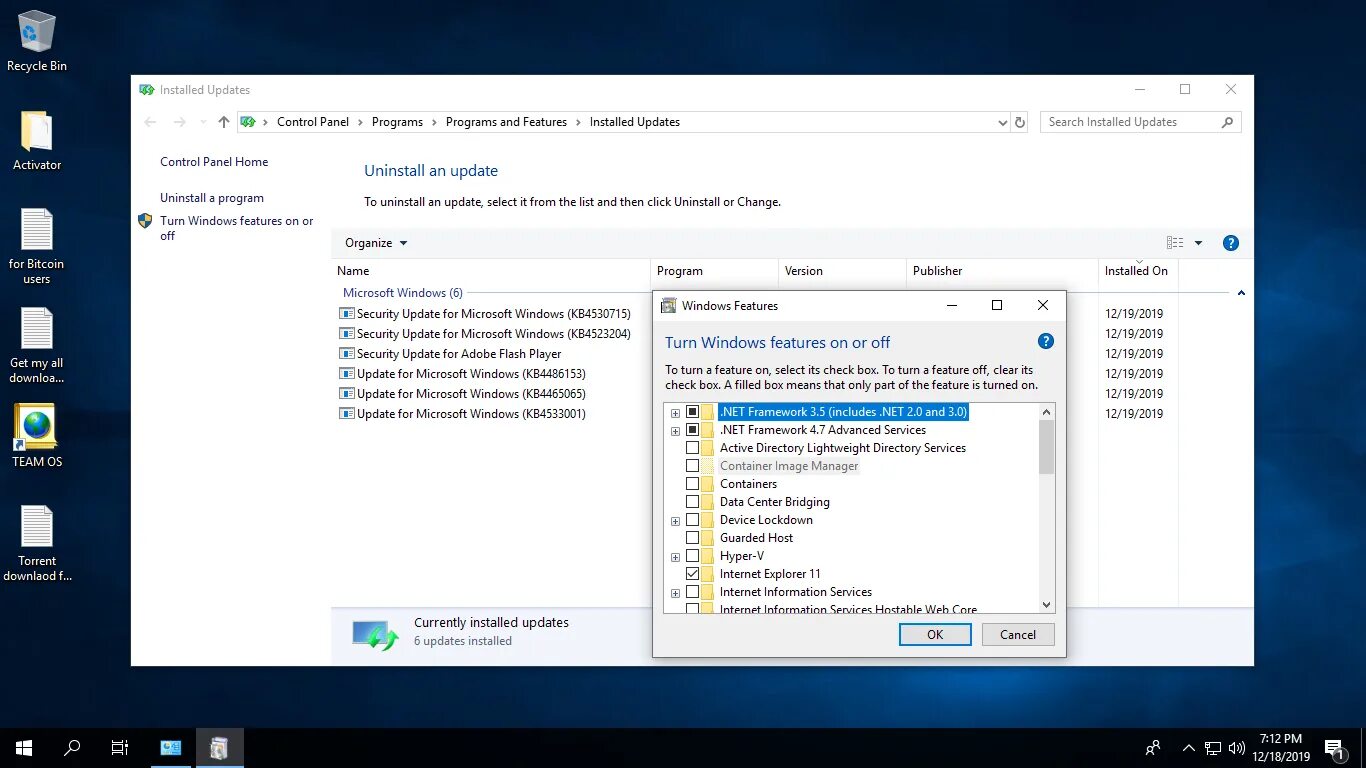1366x768 pixels.
Task: Click the help icon in Windows Features
Action: click(1046, 341)
